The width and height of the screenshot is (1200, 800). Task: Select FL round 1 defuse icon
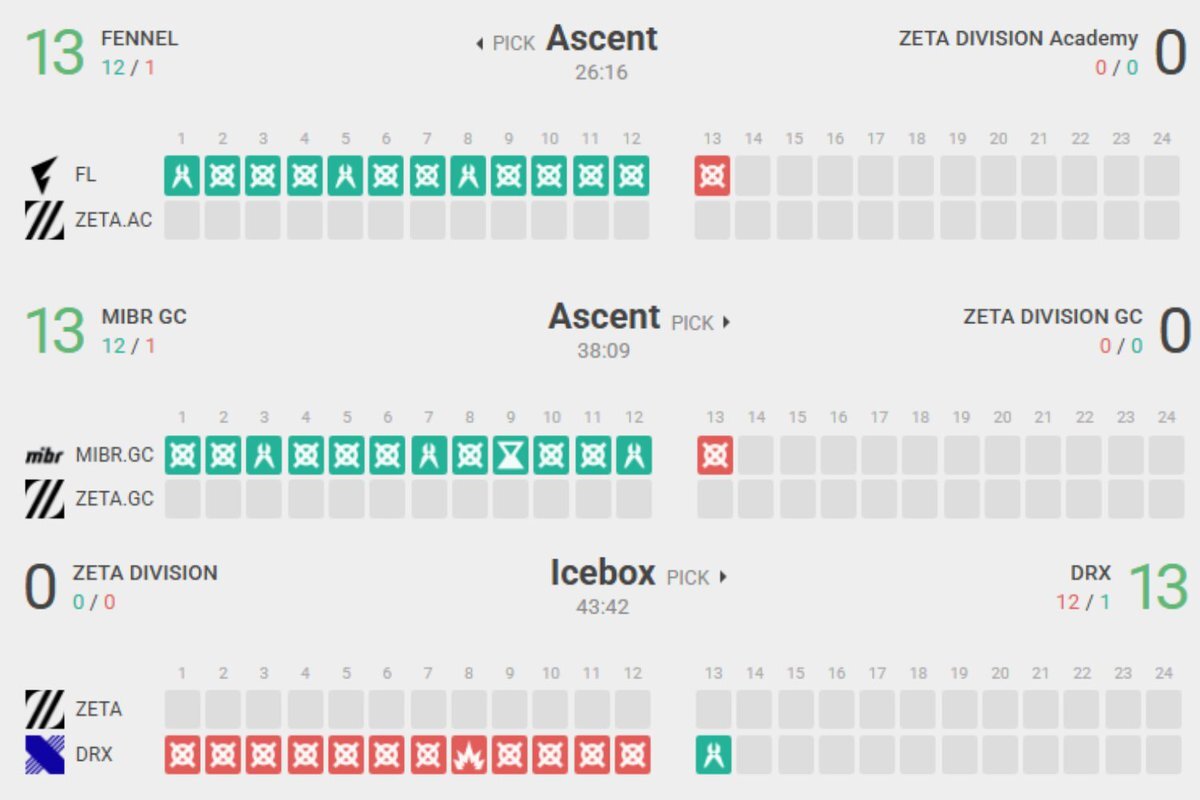pyautogui.click(x=182, y=176)
